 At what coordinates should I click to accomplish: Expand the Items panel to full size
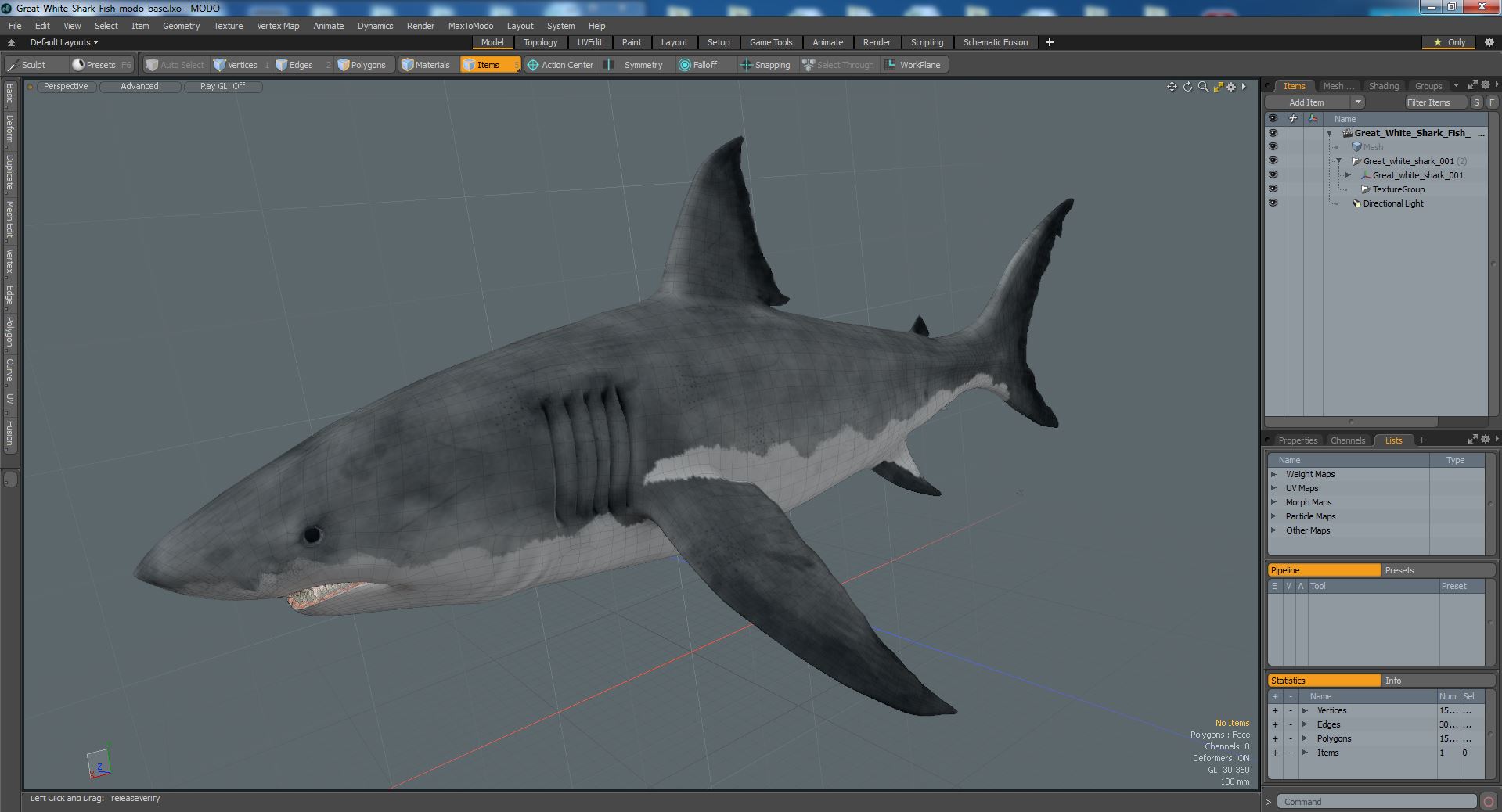click(1472, 85)
